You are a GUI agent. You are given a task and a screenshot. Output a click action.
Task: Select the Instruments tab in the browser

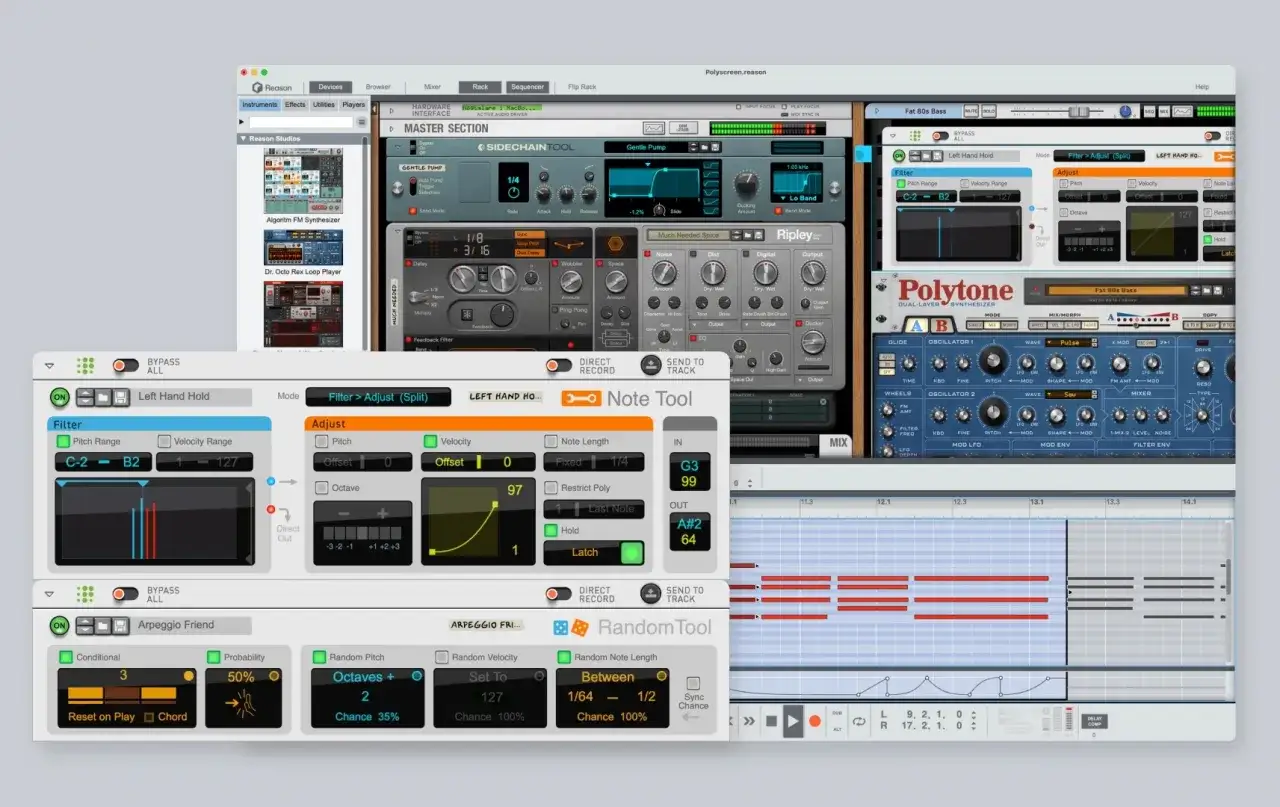click(x=260, y=104)
